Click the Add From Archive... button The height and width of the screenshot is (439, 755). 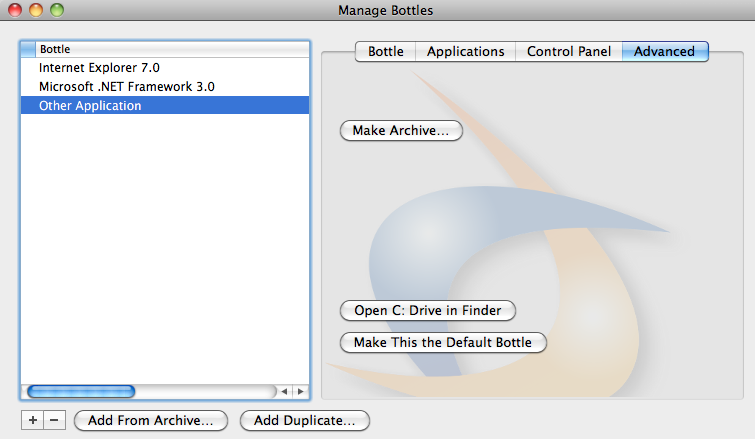click(151, 420)
